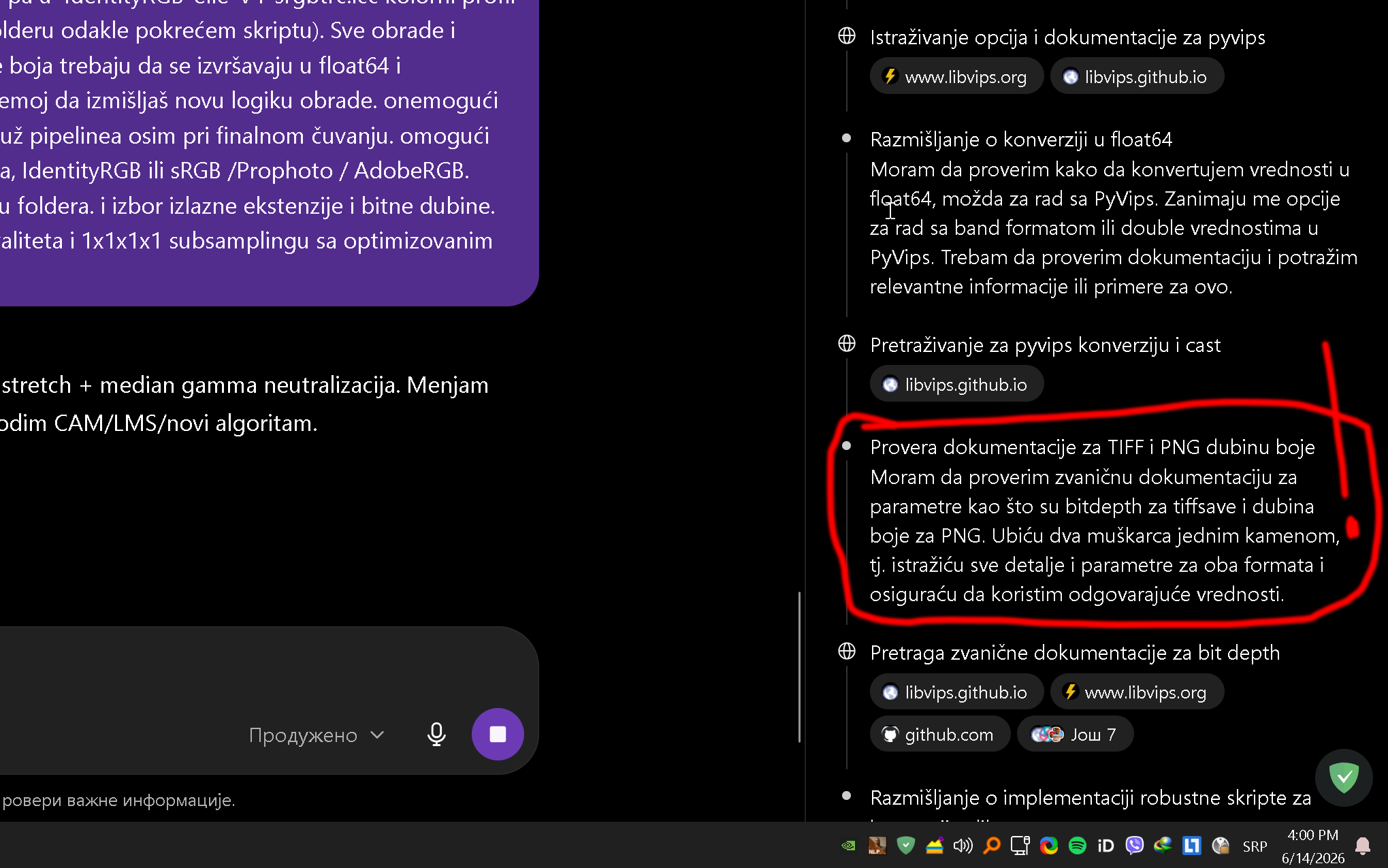Select the step title 'Razmišljanje o konverziji u float64'

[x=1021, y=140]
